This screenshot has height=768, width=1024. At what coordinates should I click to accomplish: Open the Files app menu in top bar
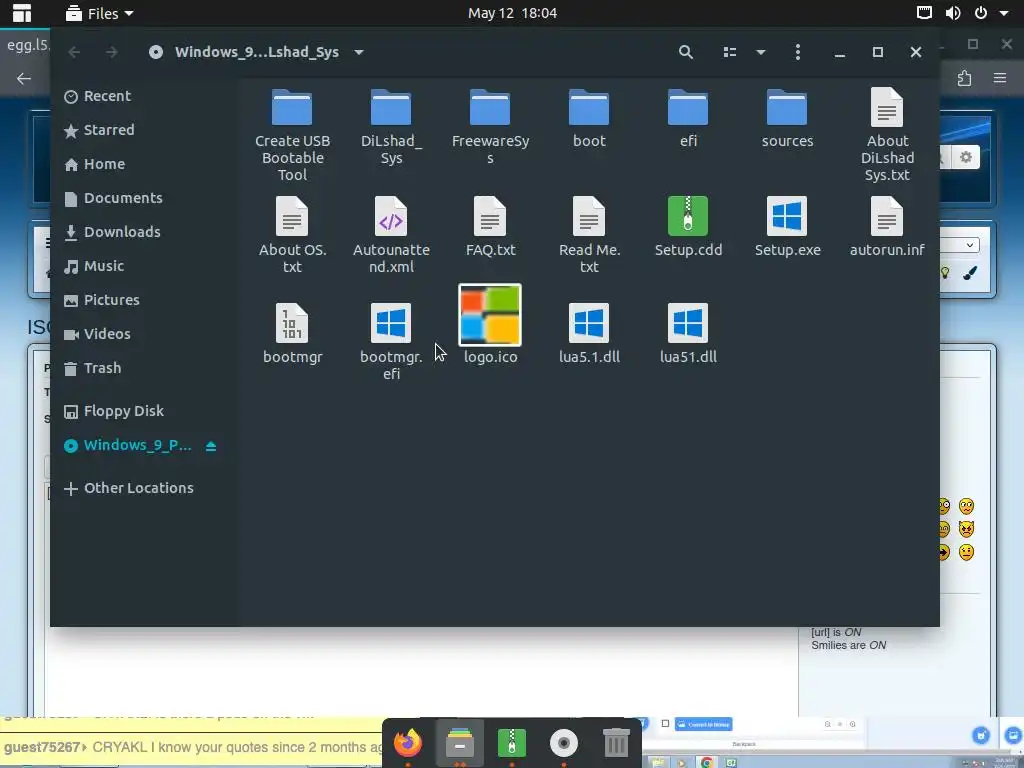click(100, 13)
